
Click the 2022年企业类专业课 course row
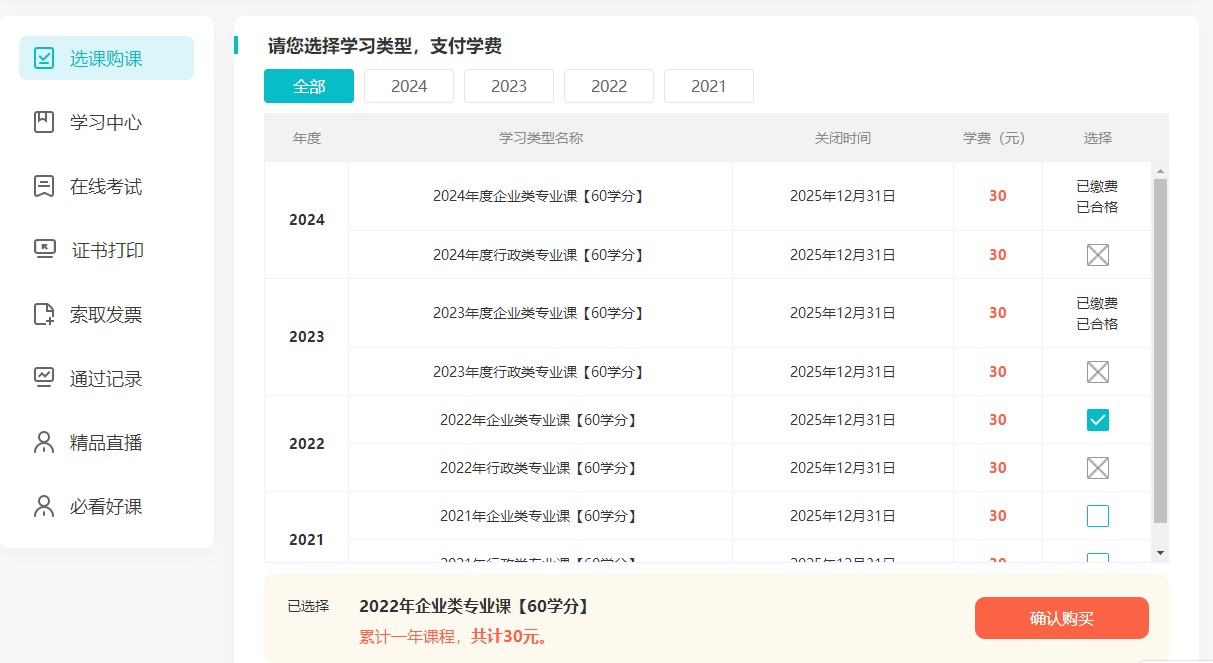click(x=540, y=420)
